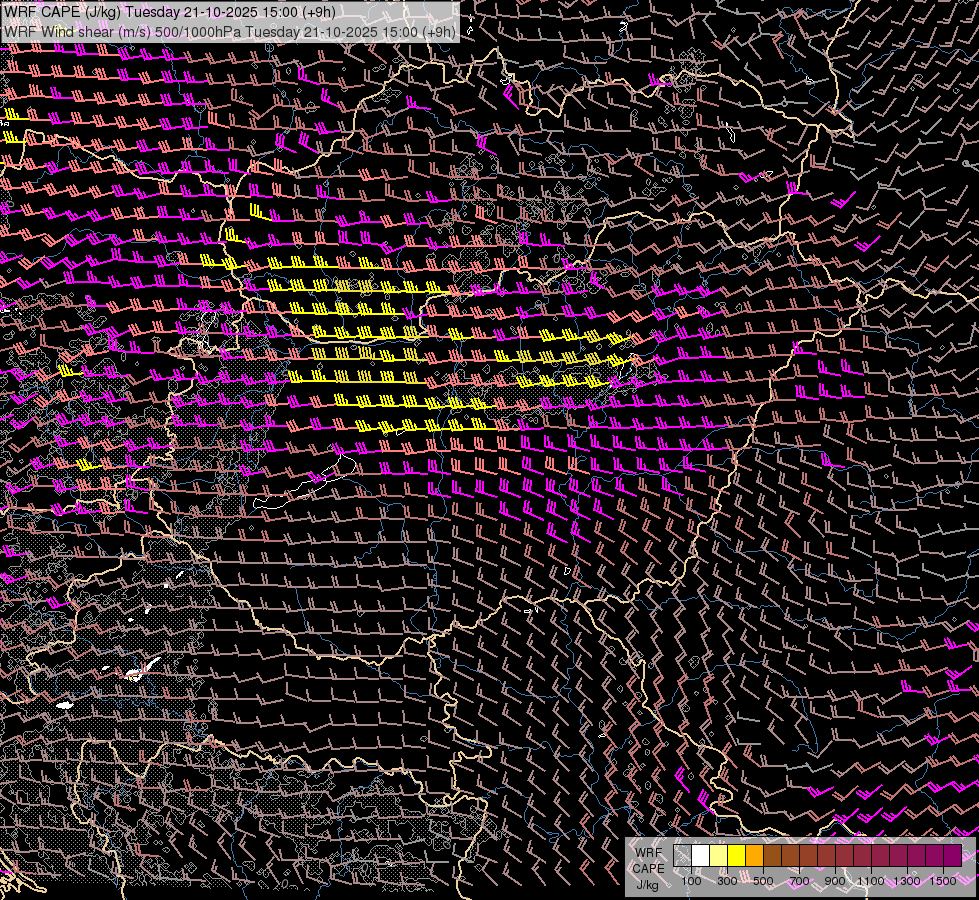Image resolution: width=979 pixels, height=900 pixels.
Task: Click the orange CAPE legend swatch
Action: pyautogui.click(x=754, y=856)
